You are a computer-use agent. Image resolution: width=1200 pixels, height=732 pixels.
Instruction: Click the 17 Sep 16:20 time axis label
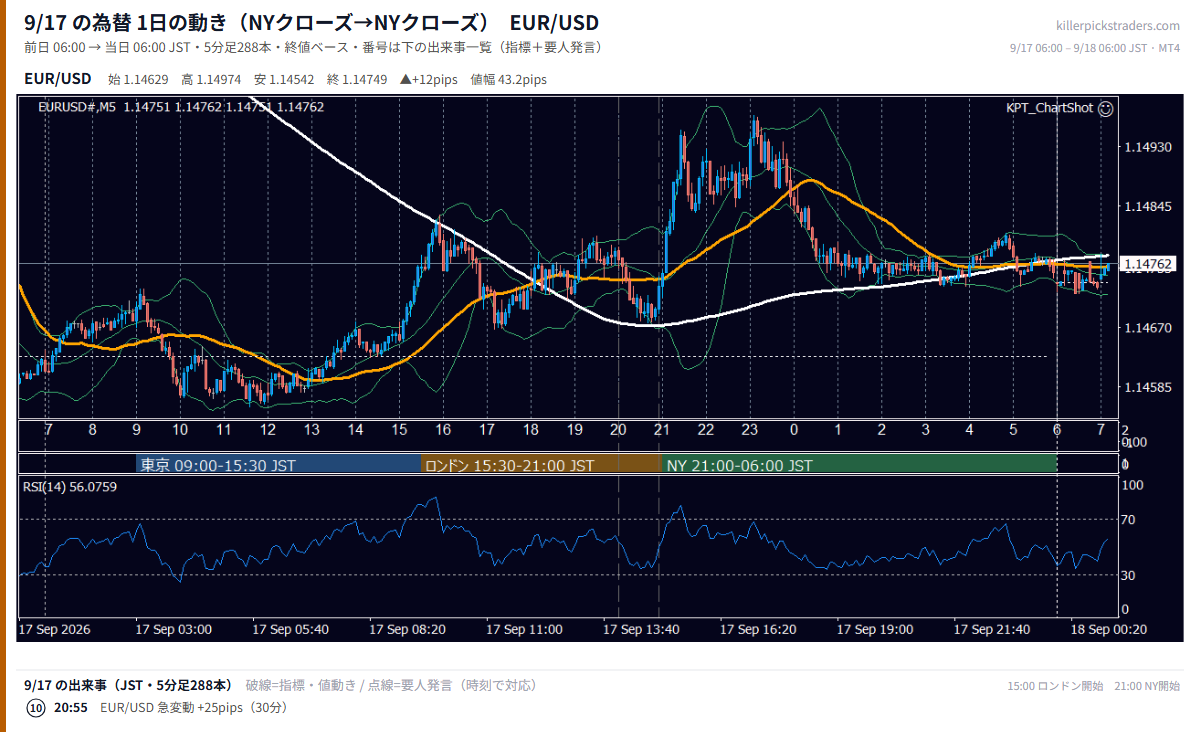click(x=759, y=630)
